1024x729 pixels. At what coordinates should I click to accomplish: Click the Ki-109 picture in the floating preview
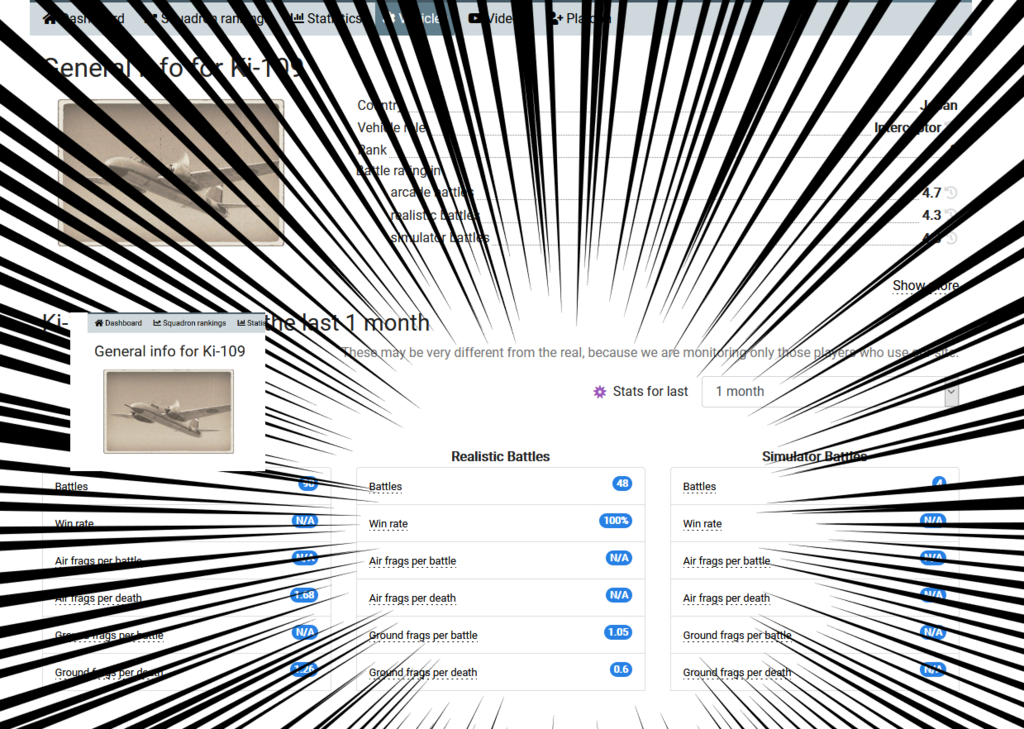point(168,411)
